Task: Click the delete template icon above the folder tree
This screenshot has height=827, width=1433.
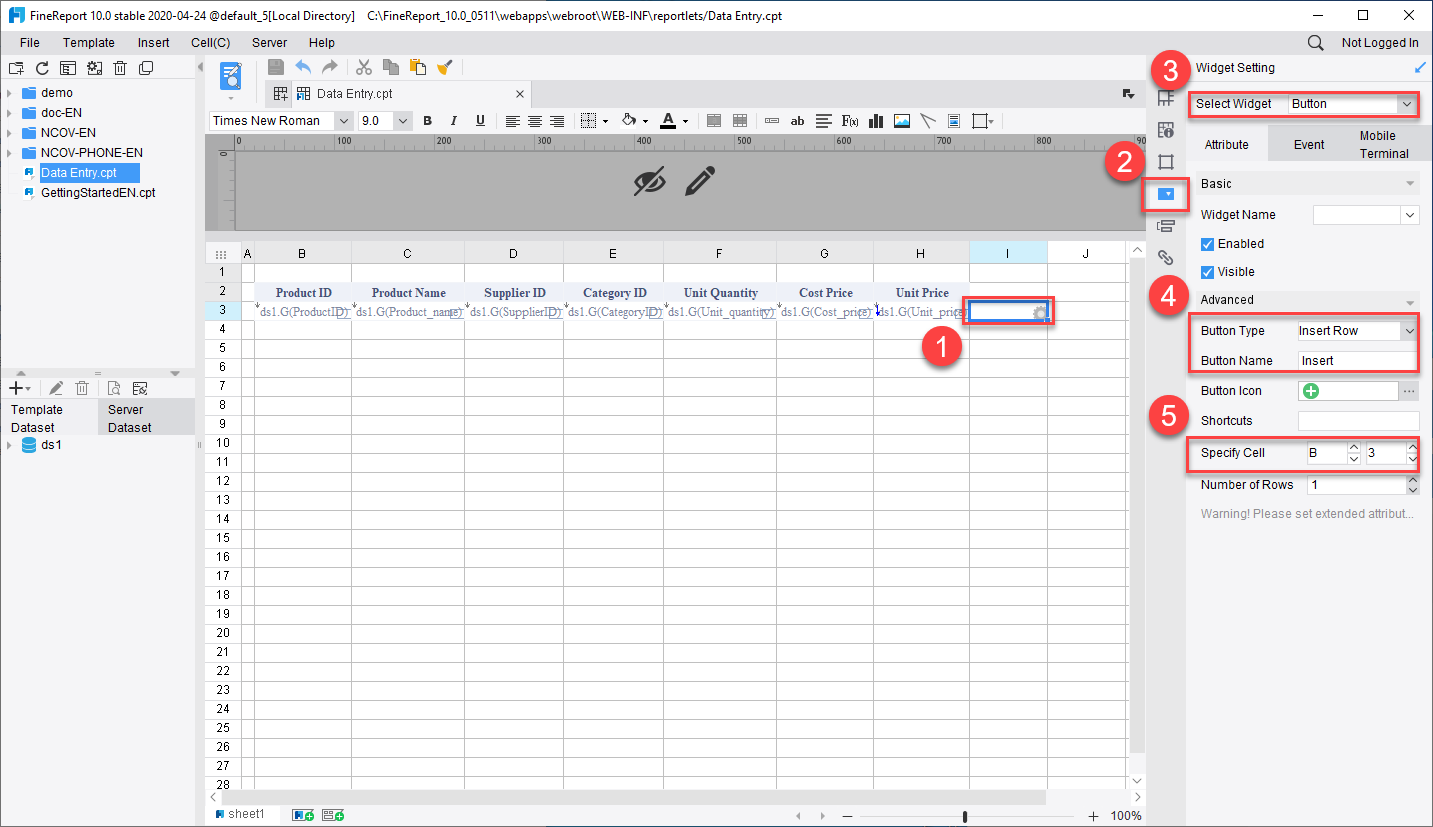Action: click(119, 67)
